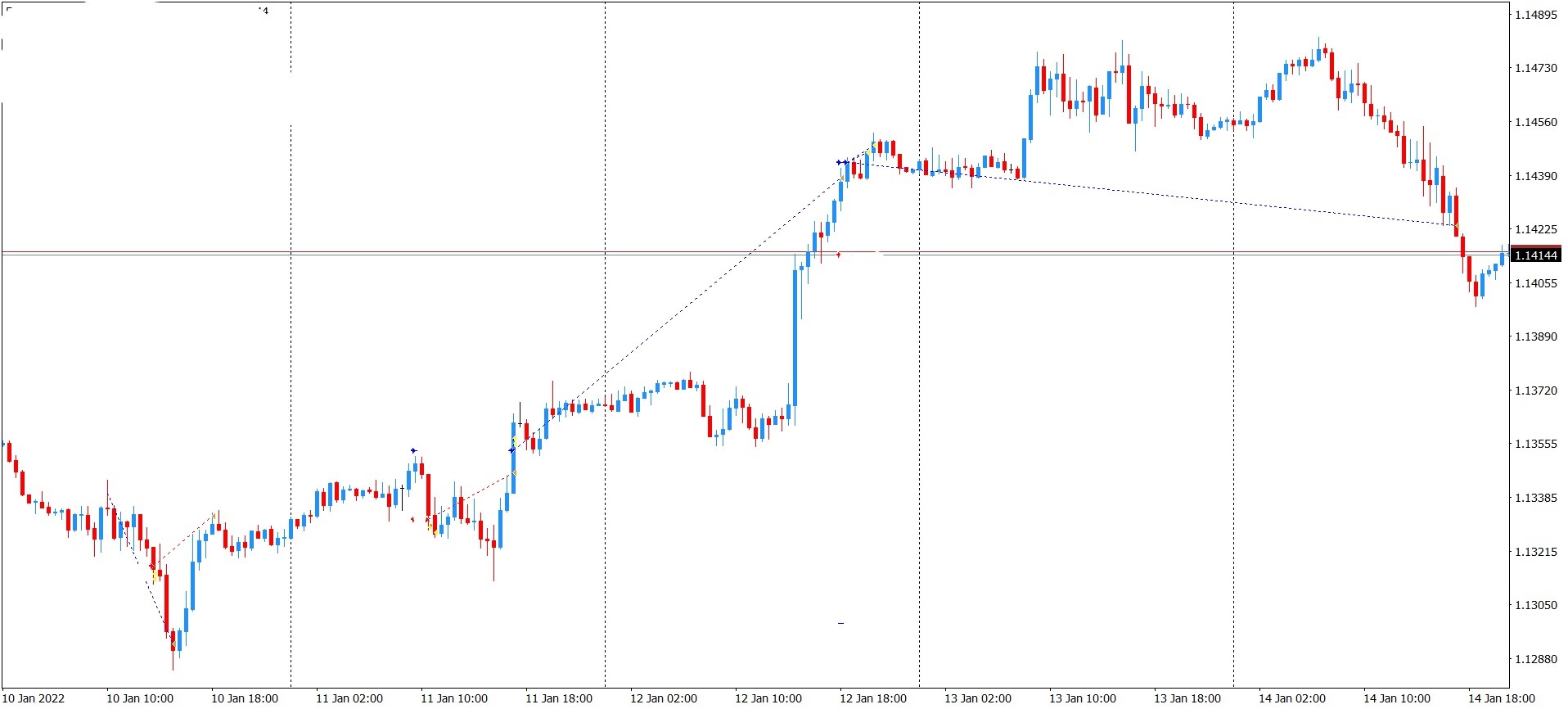
Task: Click the 1.14225 price scale label
Action: point(1536,229)
